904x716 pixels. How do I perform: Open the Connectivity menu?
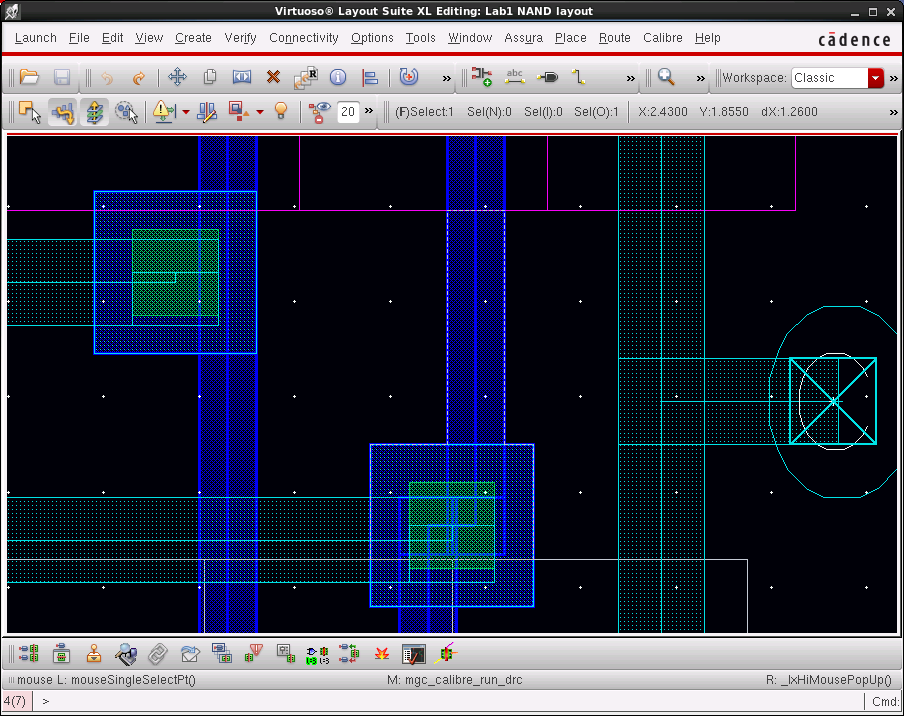coord(304,38)
